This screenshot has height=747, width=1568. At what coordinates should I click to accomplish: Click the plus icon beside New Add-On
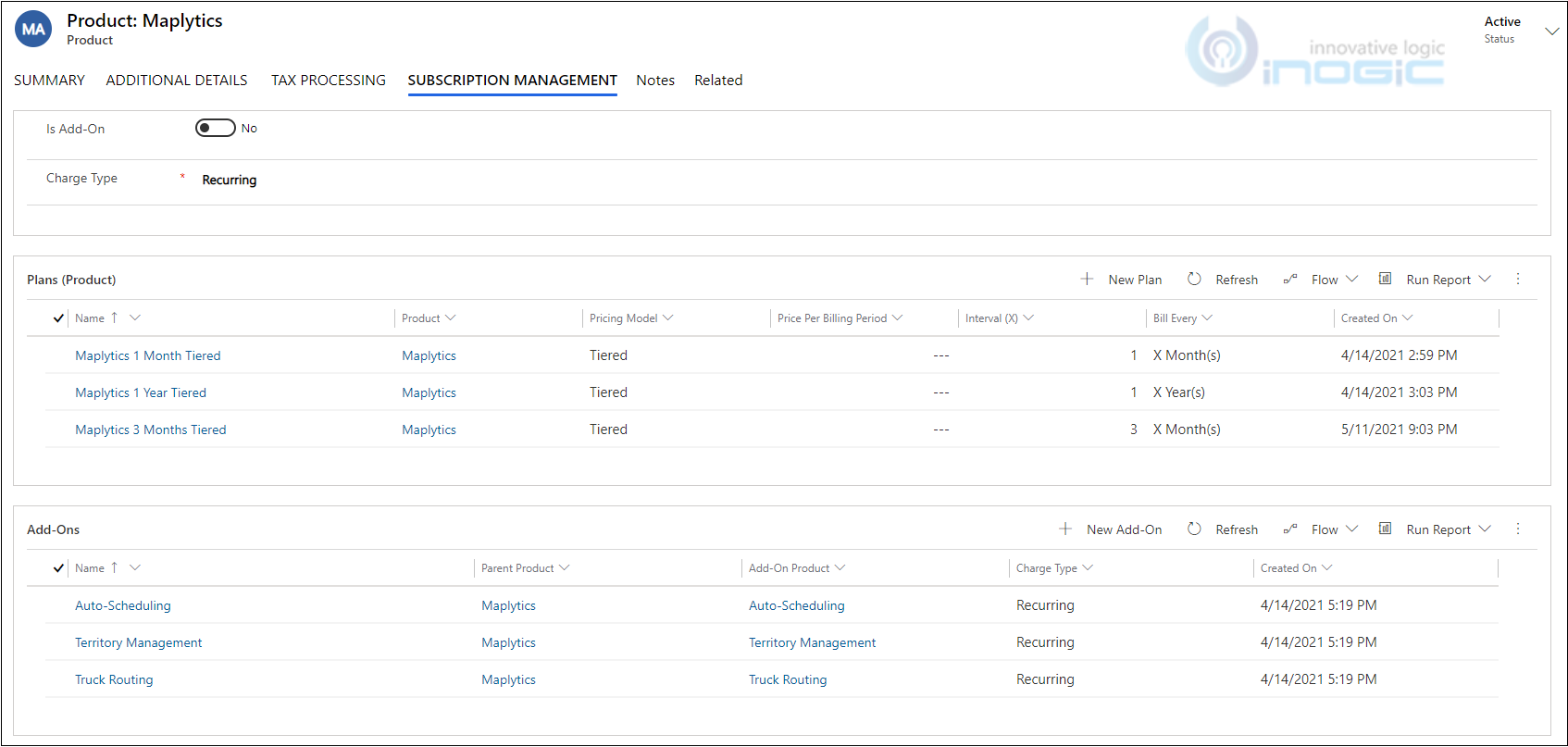[x=1065, y=529]
